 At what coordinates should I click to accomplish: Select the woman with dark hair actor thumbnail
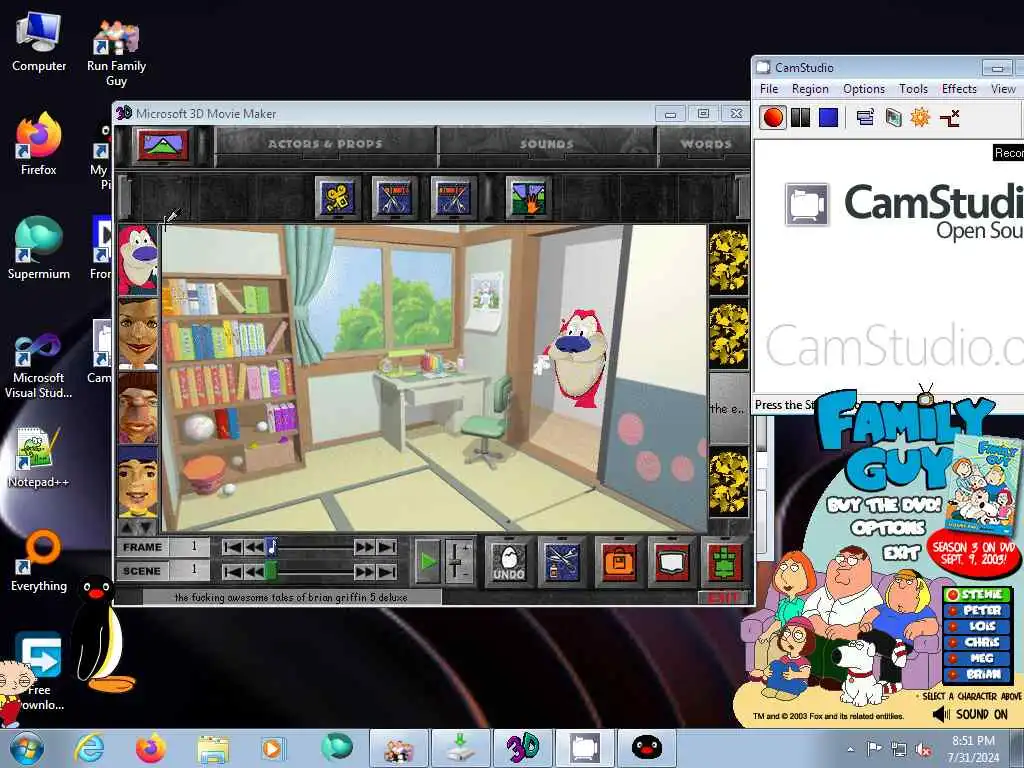pos(138,334)
